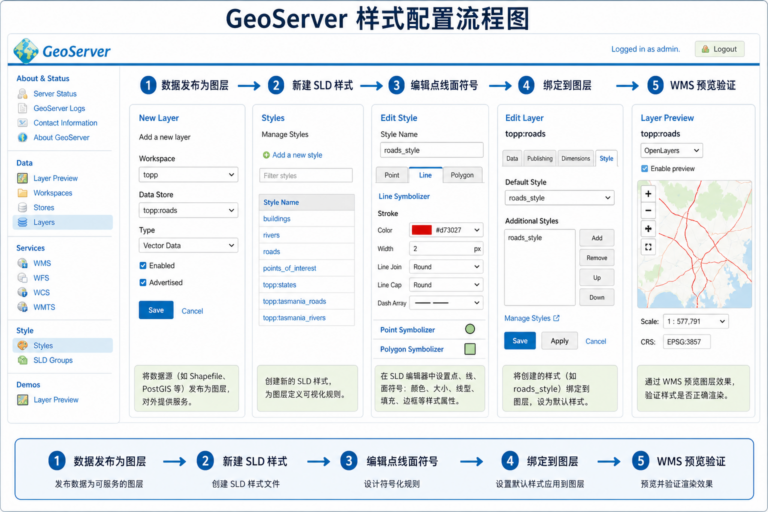Click the GeoServer globe logo
The height and width of the screenshot is (512, 768).
[25, 50]
